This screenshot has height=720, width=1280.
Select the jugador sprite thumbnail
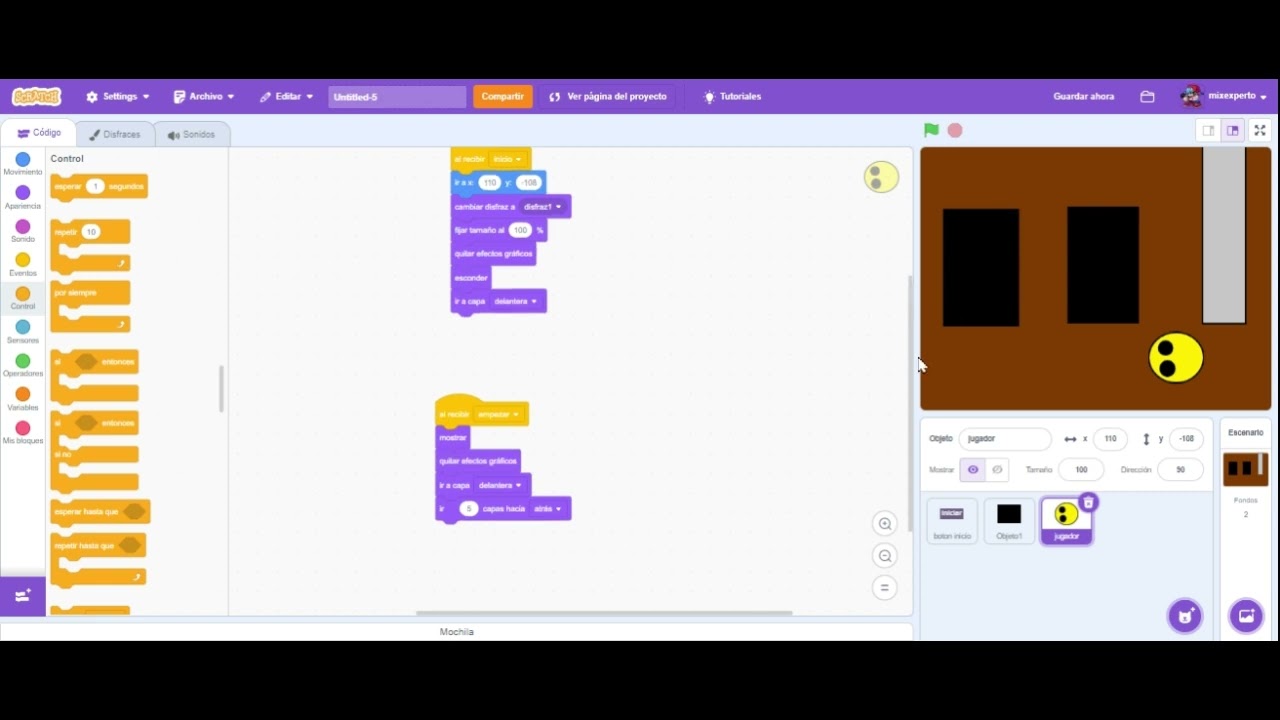coord(1066,521)
